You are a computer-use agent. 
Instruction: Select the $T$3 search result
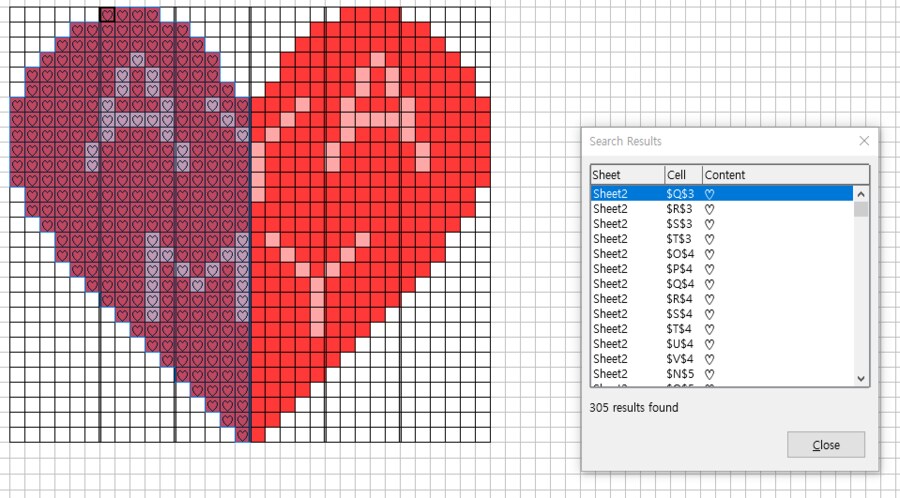click(720, 238)
